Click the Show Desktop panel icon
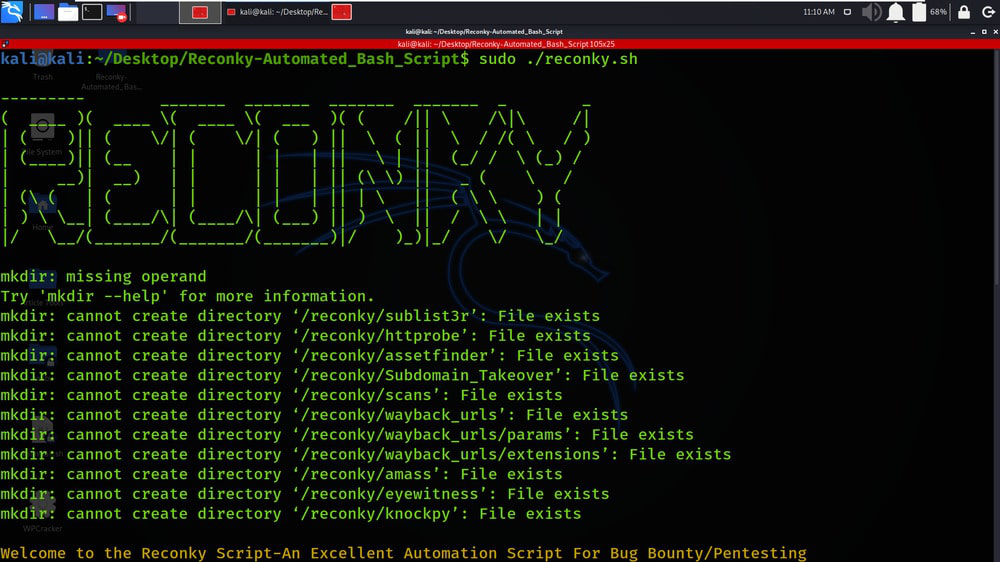Screen dimensions: 1000x562 43,12
